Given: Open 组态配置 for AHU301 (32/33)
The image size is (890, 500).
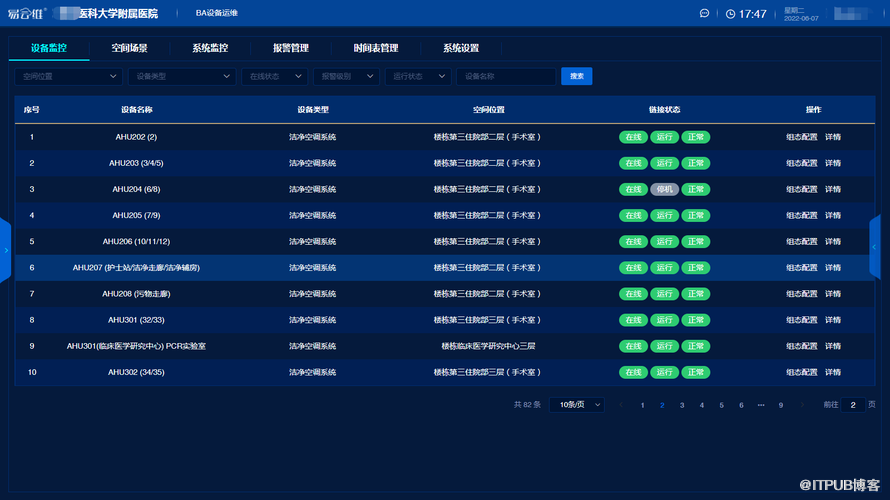Looking at the screenshot, I should pos(801,320).
